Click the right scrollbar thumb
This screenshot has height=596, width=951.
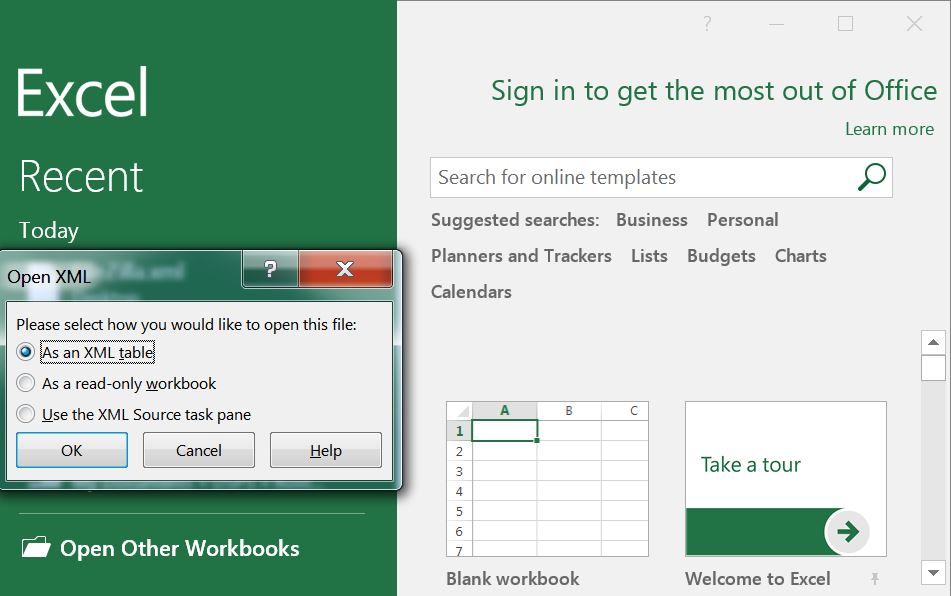[932, 368]
